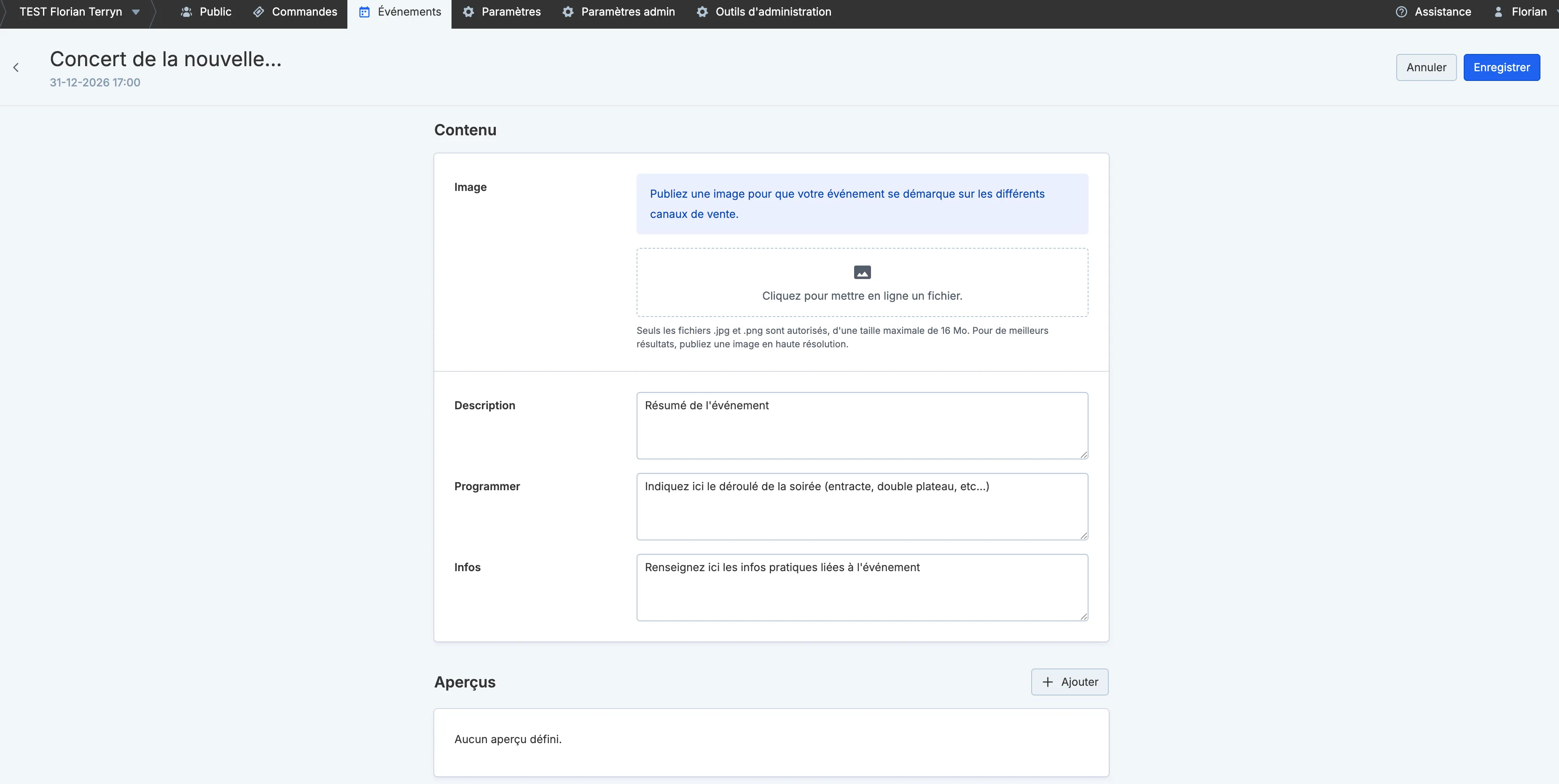The height and width of the screenshot is (784, 1559).
Task: Click the event title Concert de la nouvelle...
Action: point(166,59)
